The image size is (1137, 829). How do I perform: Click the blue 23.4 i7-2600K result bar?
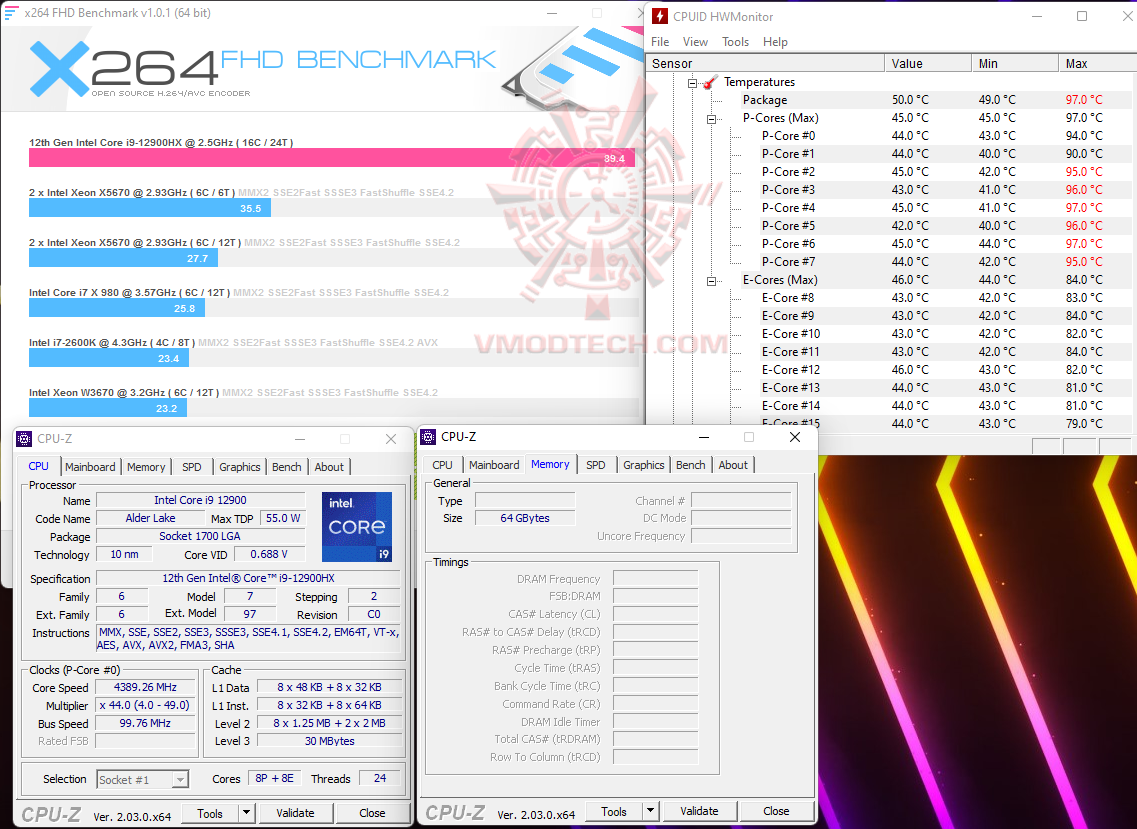point(109,358)
